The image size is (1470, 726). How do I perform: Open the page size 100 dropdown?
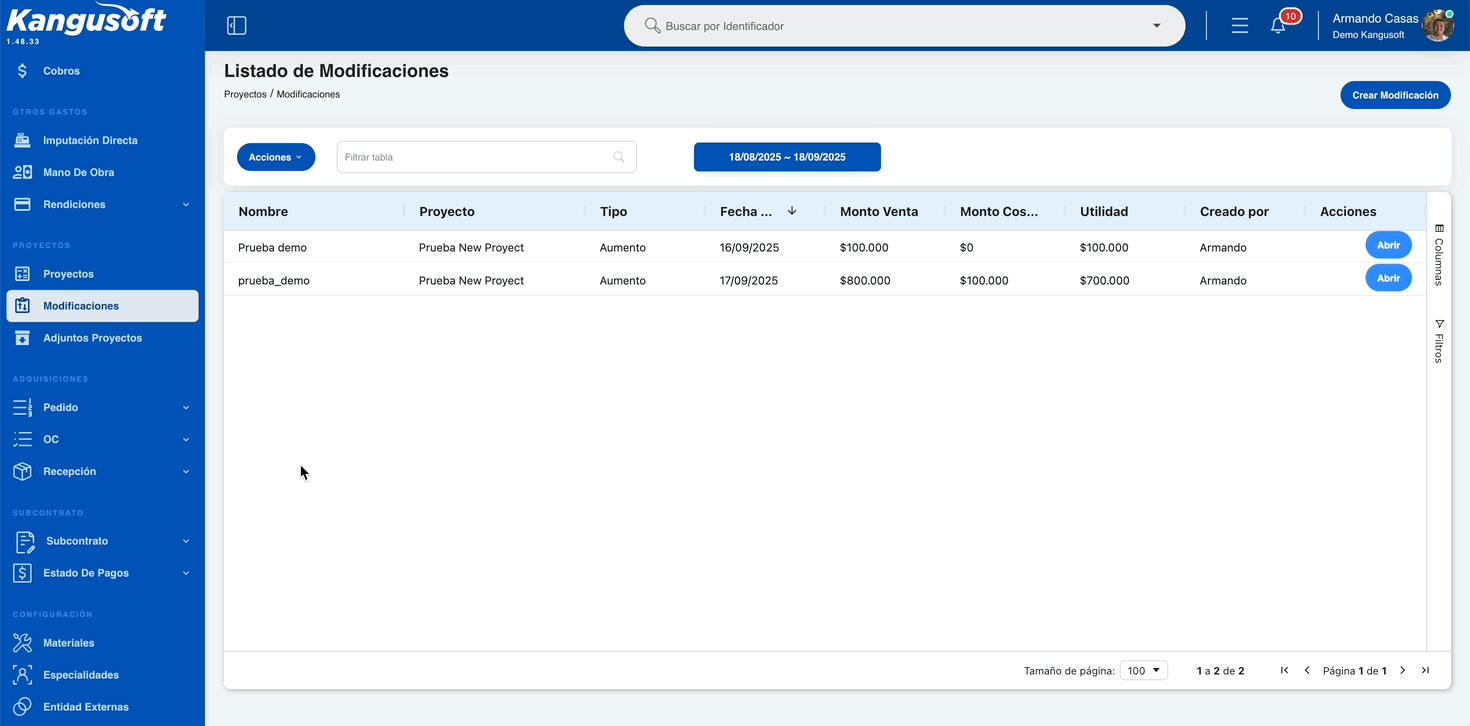tap(1143, 670)
